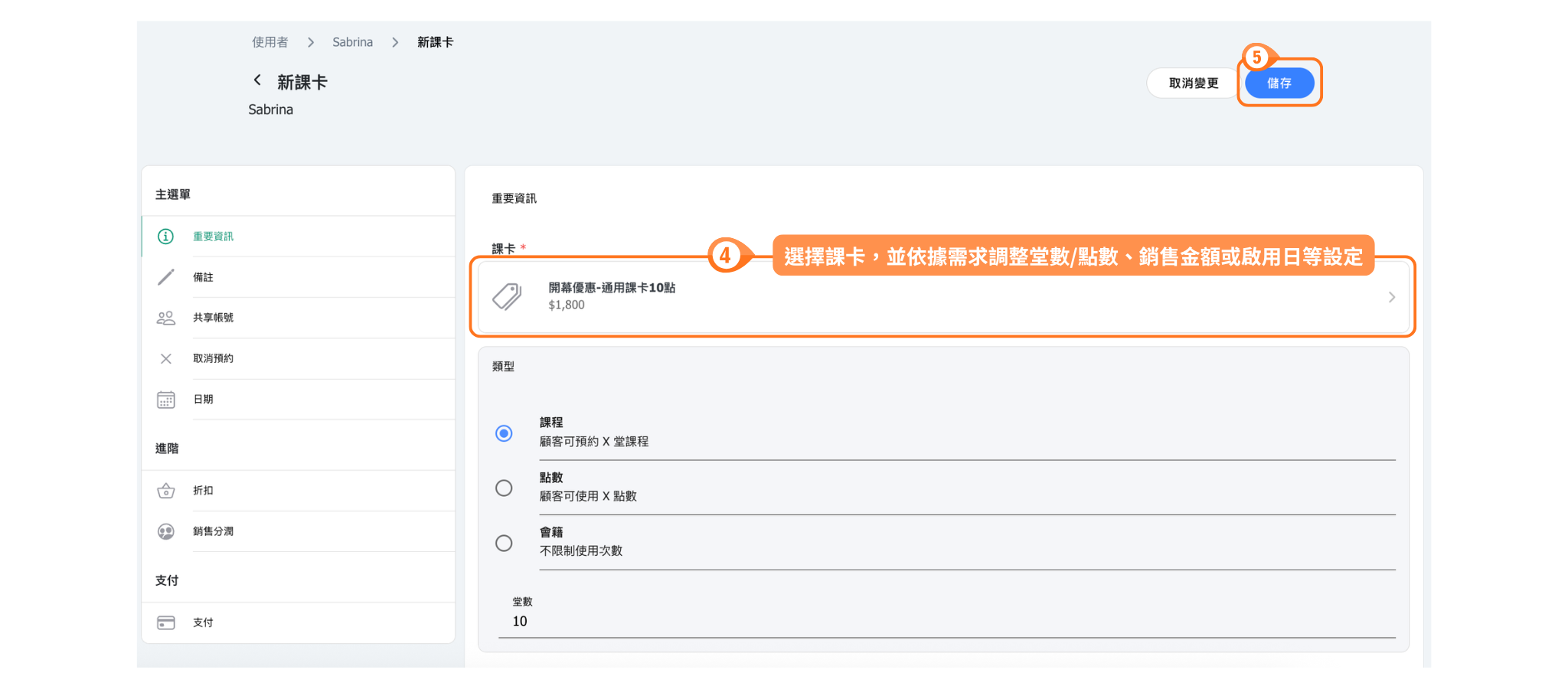
Task: Click the blue 儲存 button
Action: (1279, 83)
